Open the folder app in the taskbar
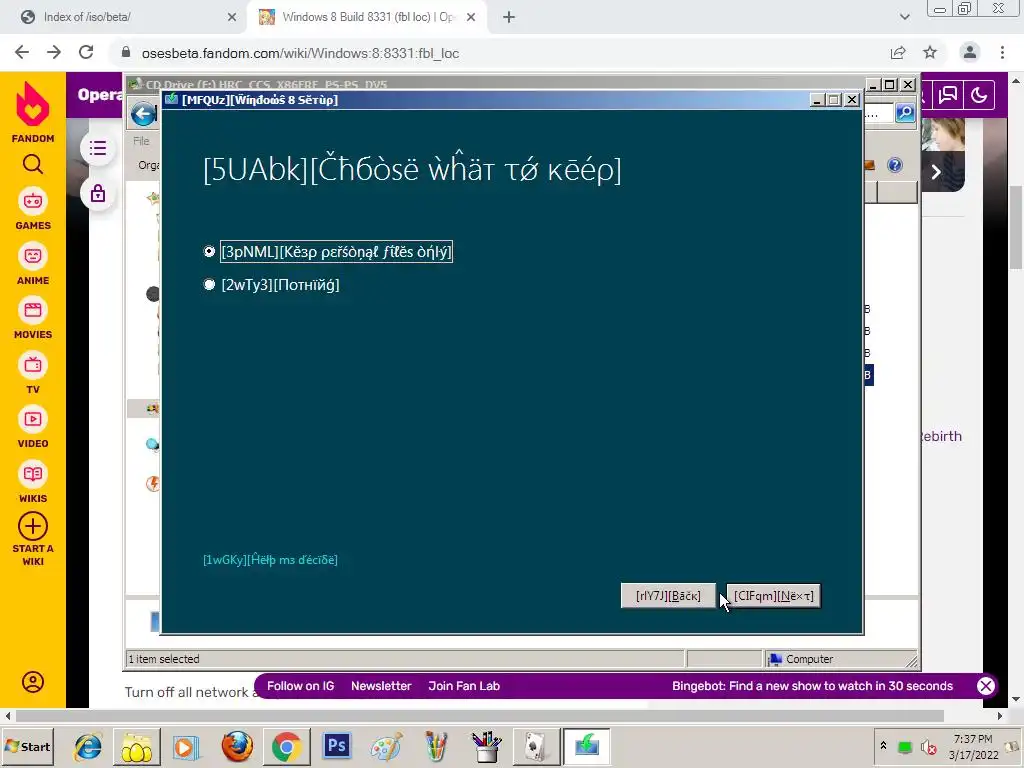The height and width of the screenshot is (768, 1024). pyautogui.click(x=136, y=746)
